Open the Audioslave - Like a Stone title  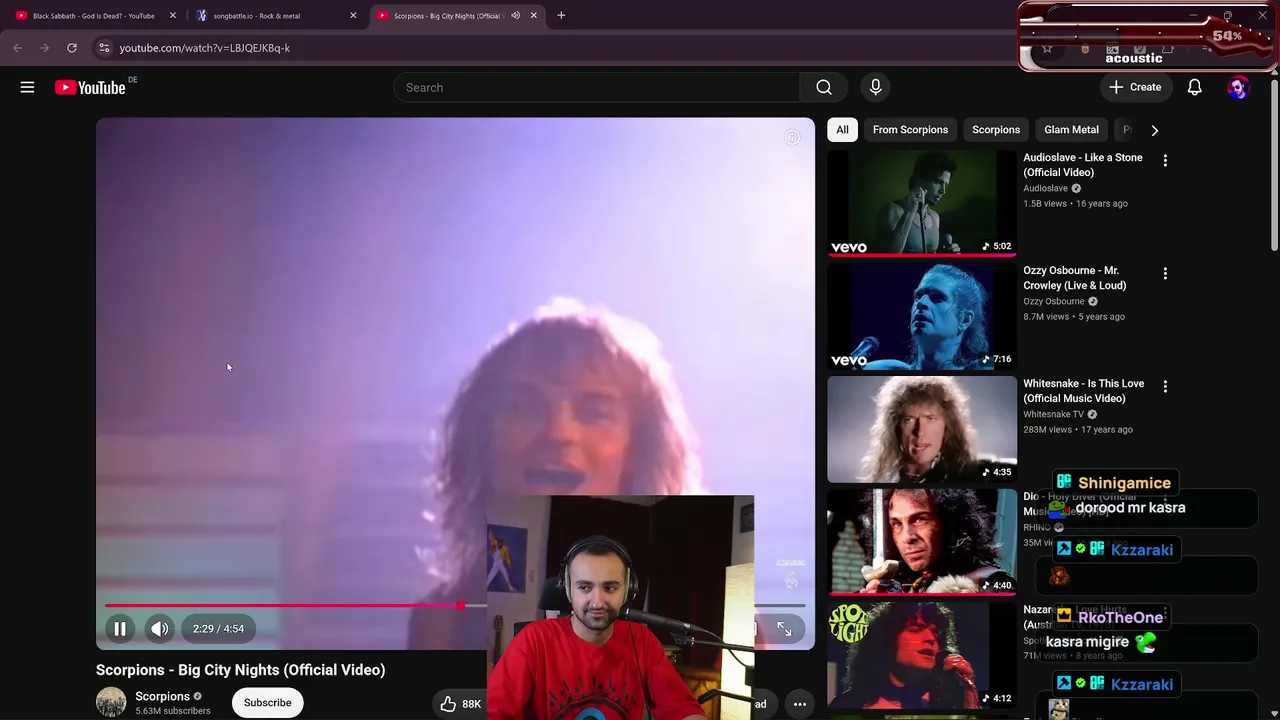coord(1083,165)
